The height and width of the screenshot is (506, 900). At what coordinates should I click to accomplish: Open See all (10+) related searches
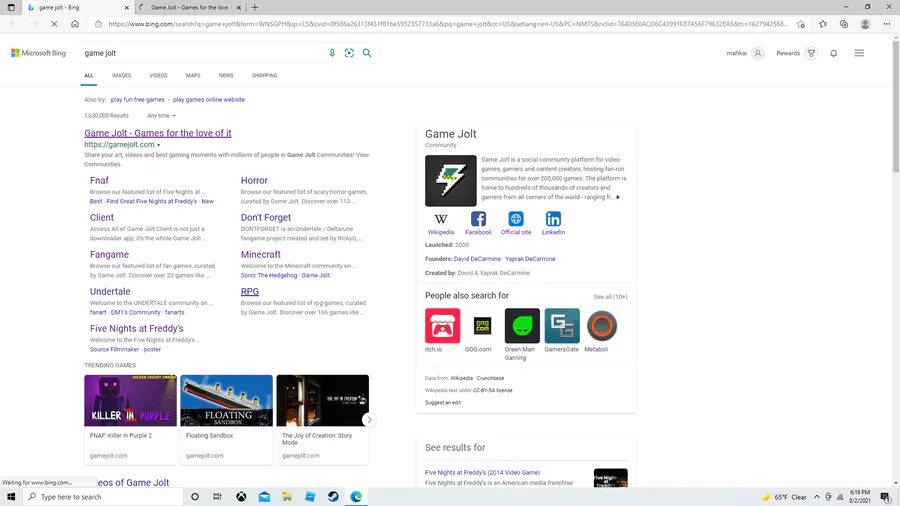pos(610,297)
